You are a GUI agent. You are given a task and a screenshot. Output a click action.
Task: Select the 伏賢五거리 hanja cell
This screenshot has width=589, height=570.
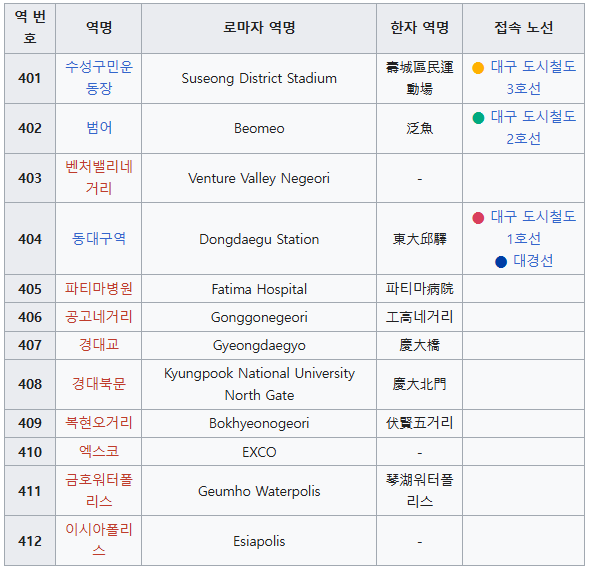point(420,423)
